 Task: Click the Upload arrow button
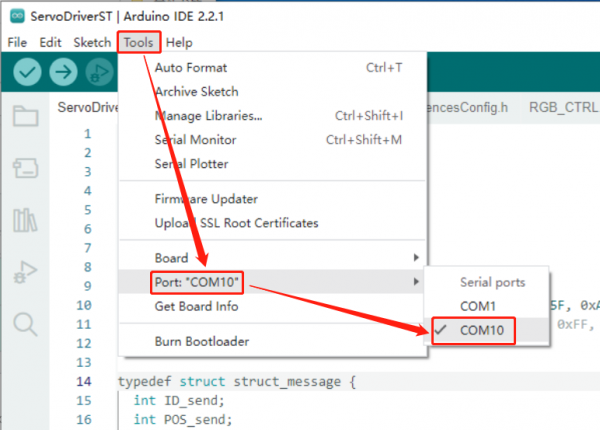pos(63,72)
